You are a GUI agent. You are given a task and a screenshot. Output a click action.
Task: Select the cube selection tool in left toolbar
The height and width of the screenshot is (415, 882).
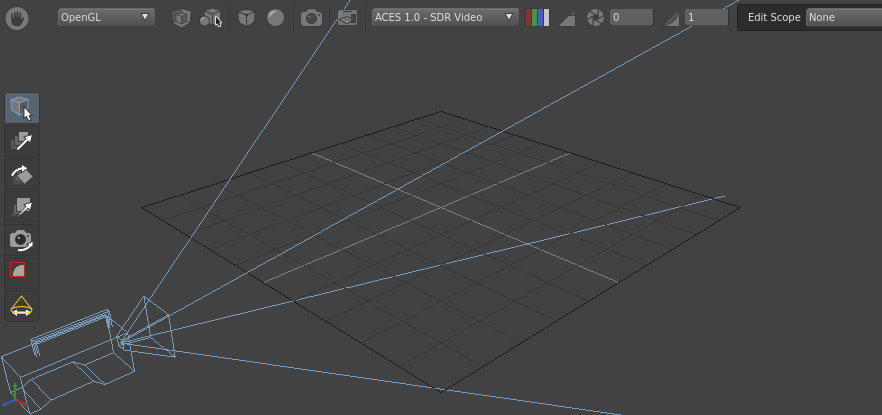[x=22, y=108]
